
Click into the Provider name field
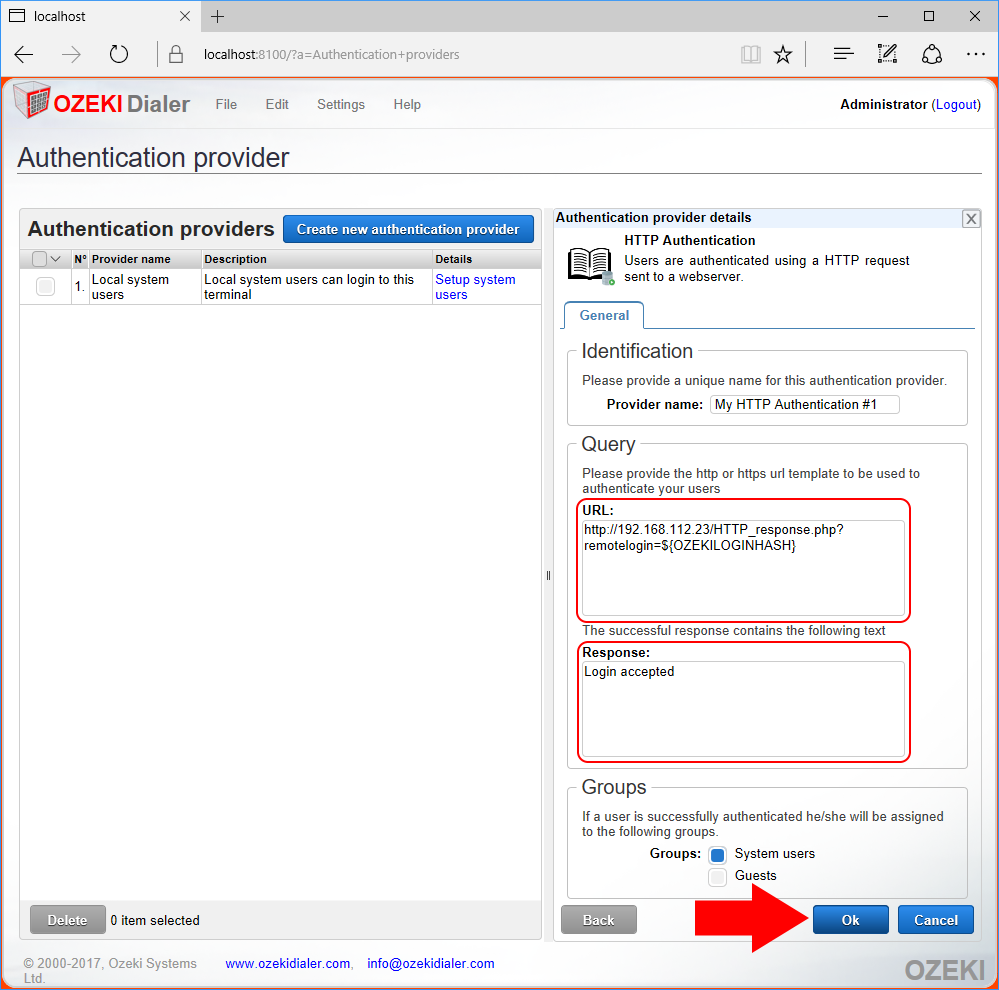(805, 404)
